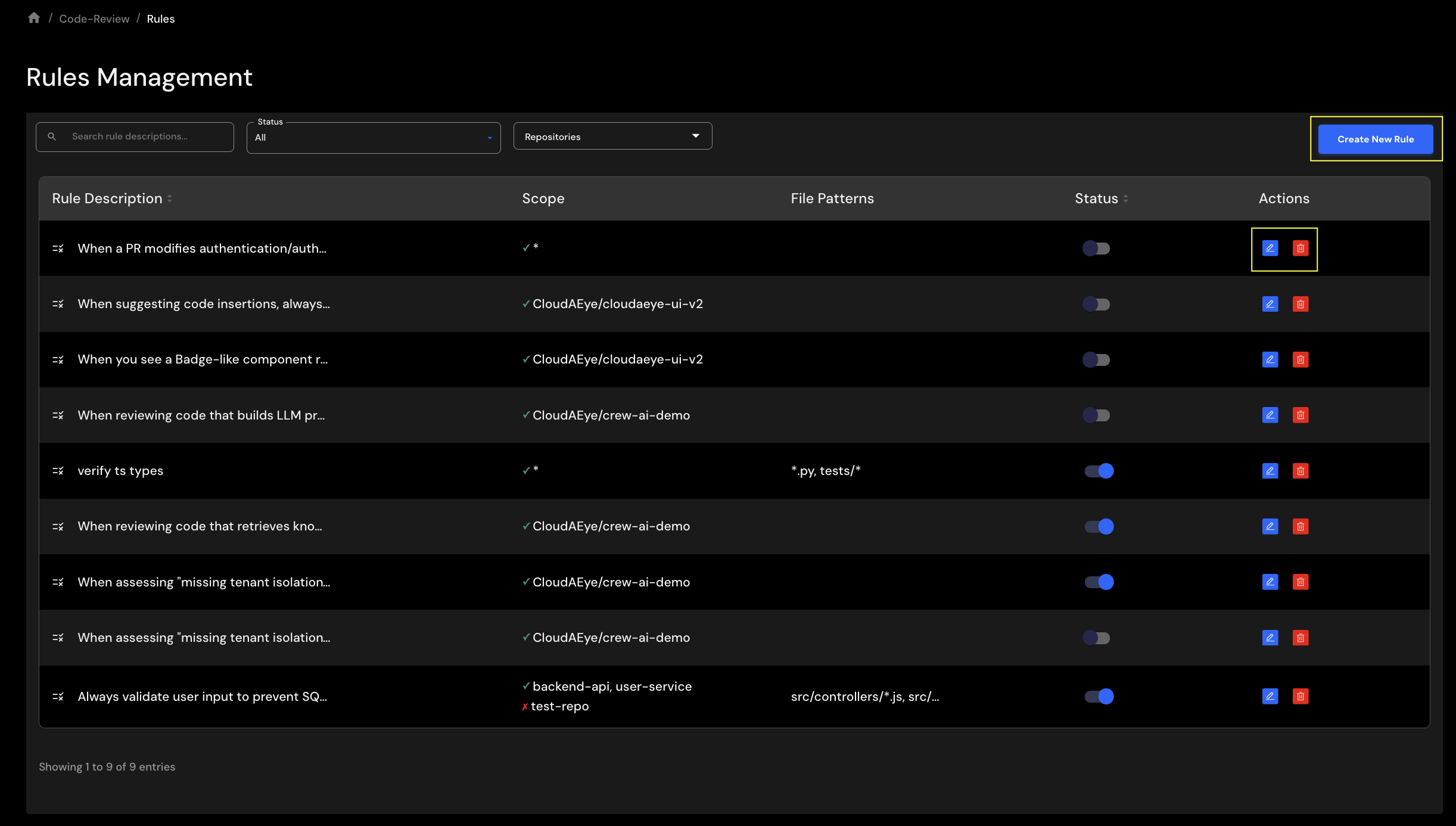Open the 'suggesting code insertions' rule row
Image resolution: width=1456 pixels, height=826 pixels.
click(x=204, y=304)
